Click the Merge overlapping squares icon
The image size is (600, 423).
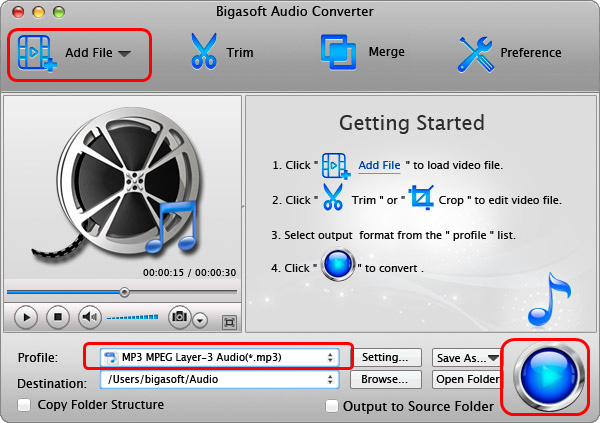coord(338,52)
